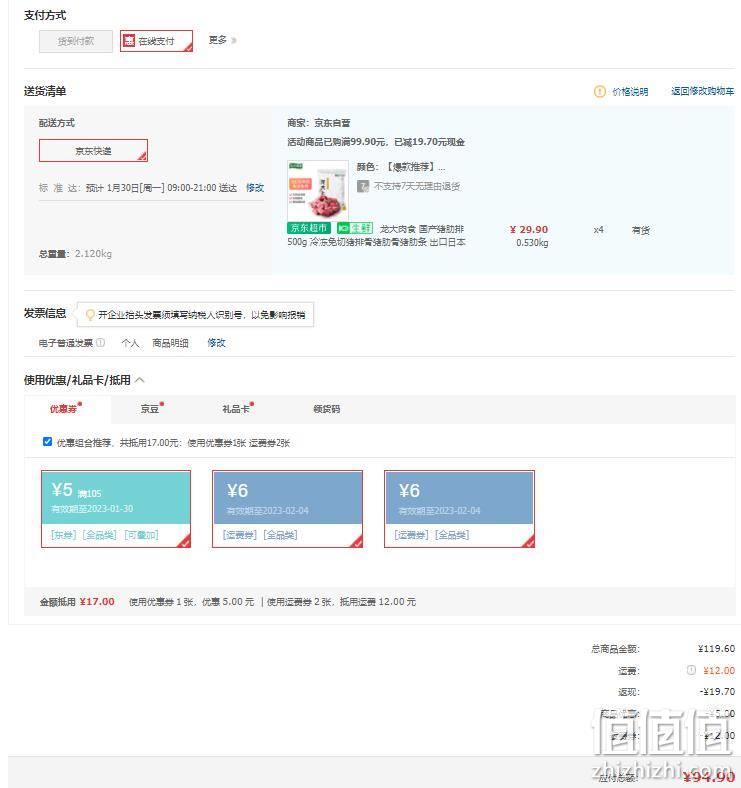The height and width of the screenshot is (788, 741).
Task: Click the invoice tip lightbulb icon
Action: pyautogui.click(x=90, y=315)
